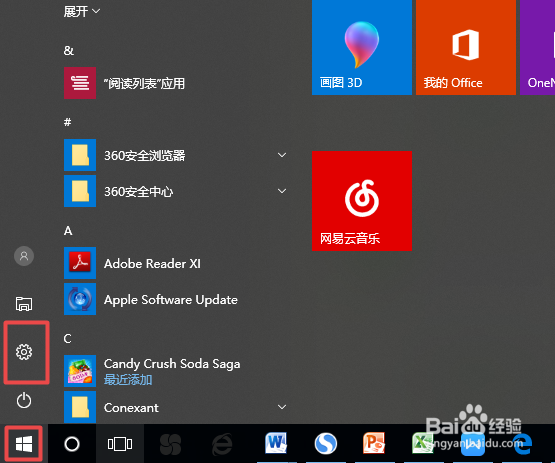Jump via the # section header

point(68,122)
